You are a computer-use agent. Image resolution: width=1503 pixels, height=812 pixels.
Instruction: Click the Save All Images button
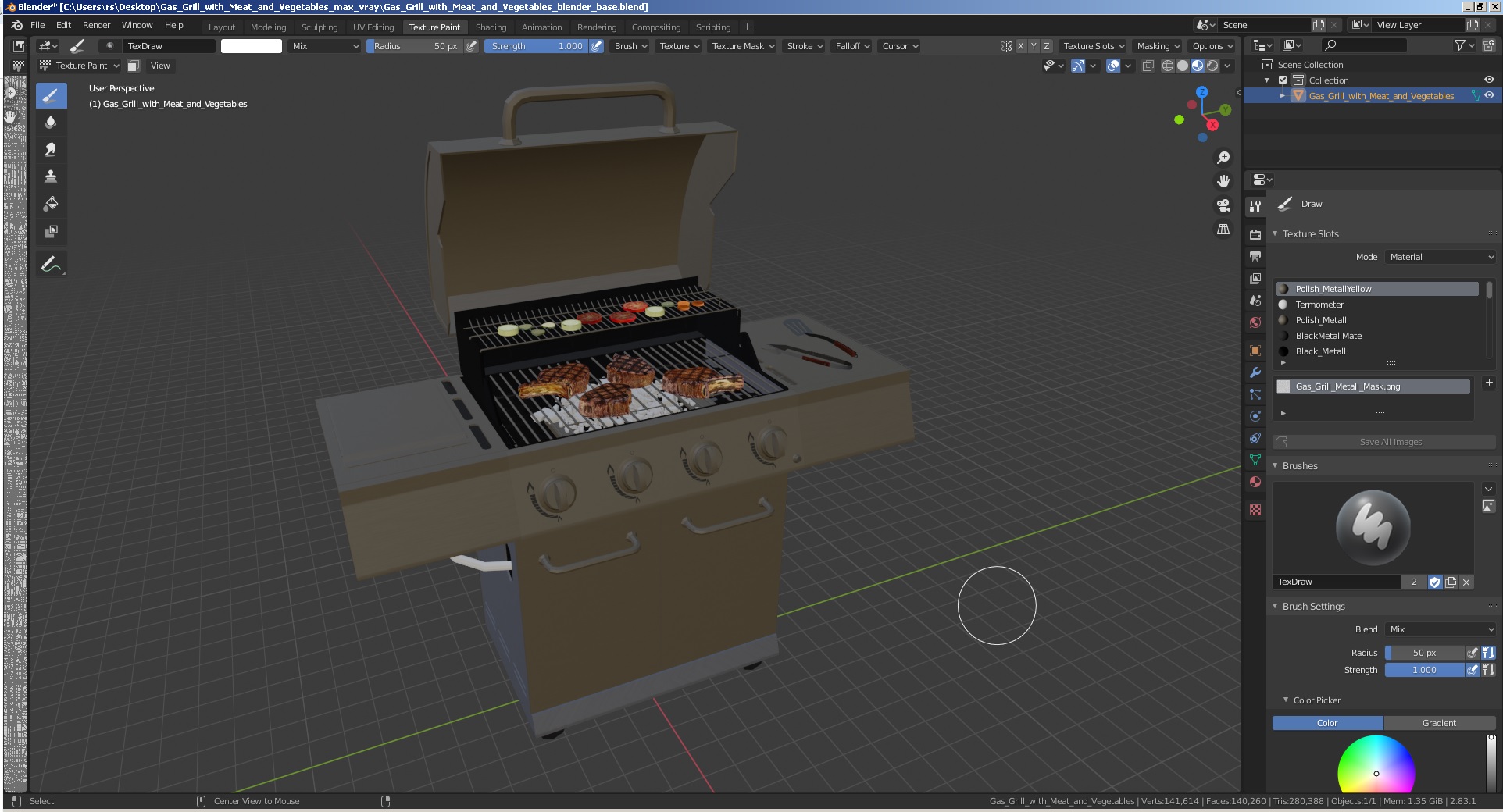[1384, 442]
